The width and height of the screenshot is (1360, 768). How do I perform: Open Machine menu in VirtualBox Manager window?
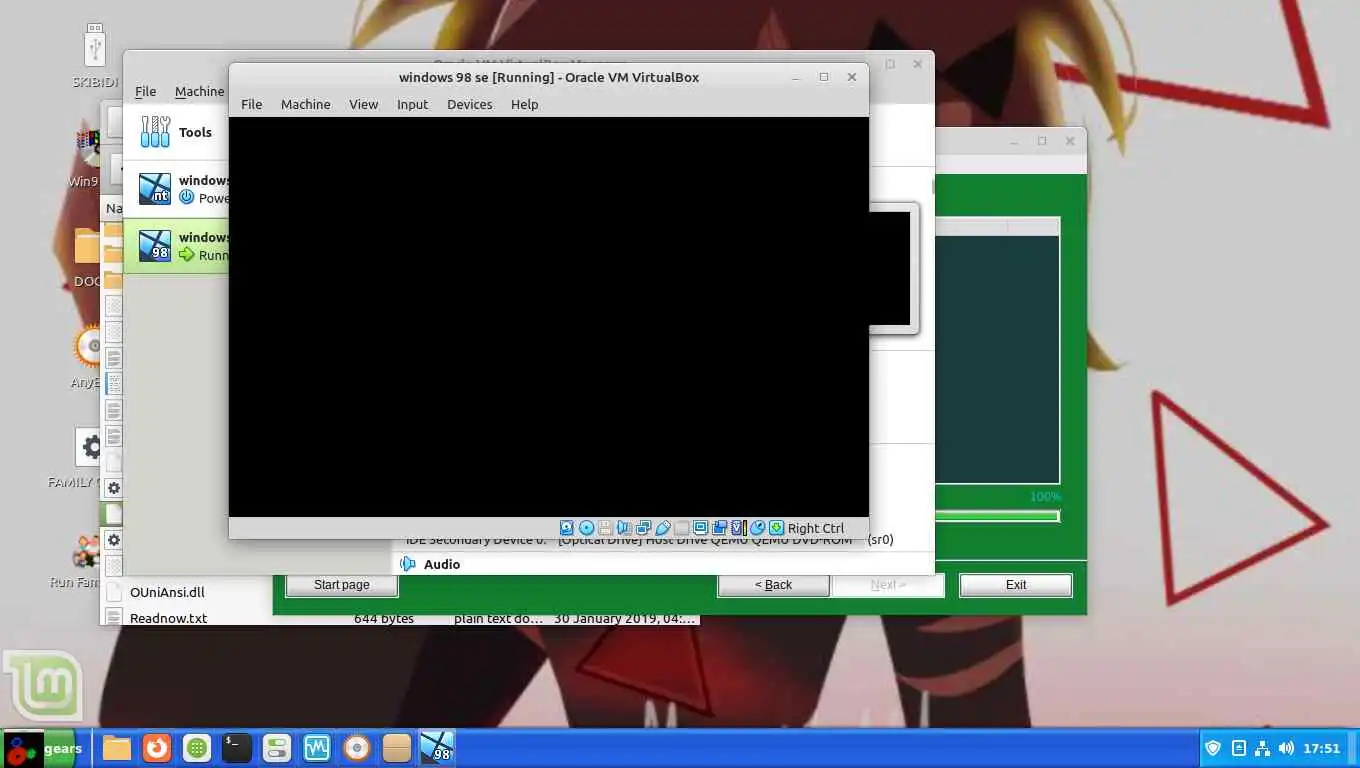click(x=200, y=91)
